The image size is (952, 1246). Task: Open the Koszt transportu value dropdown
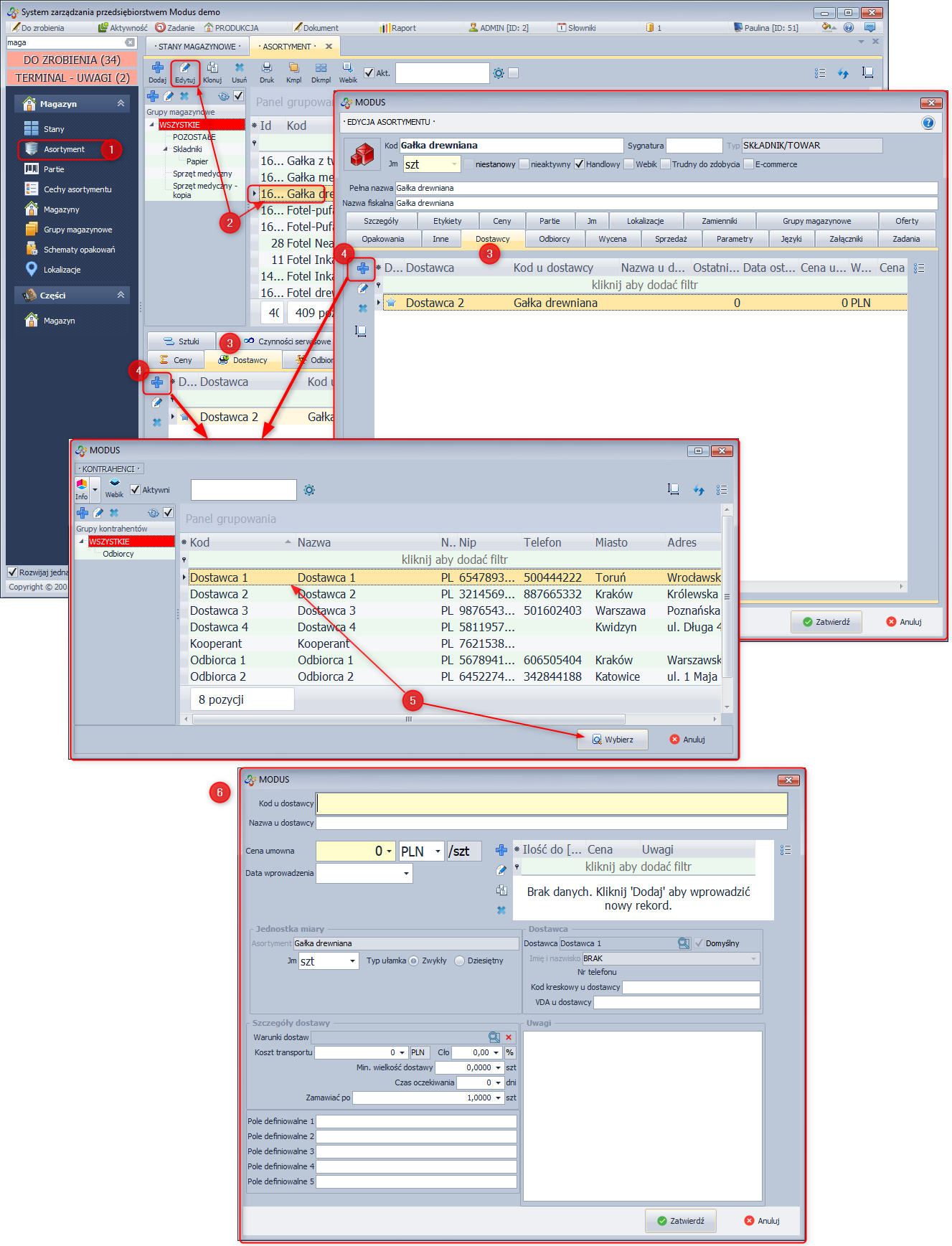tap(402, 1053)
